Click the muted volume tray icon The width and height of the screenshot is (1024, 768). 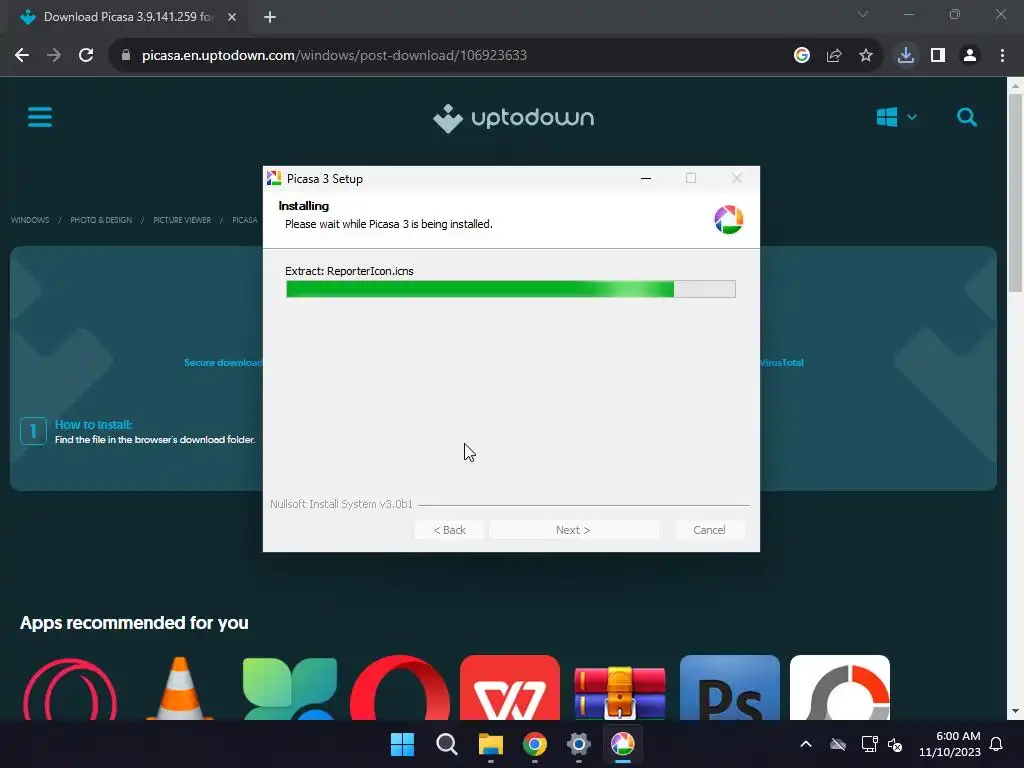tap(895, 744)
